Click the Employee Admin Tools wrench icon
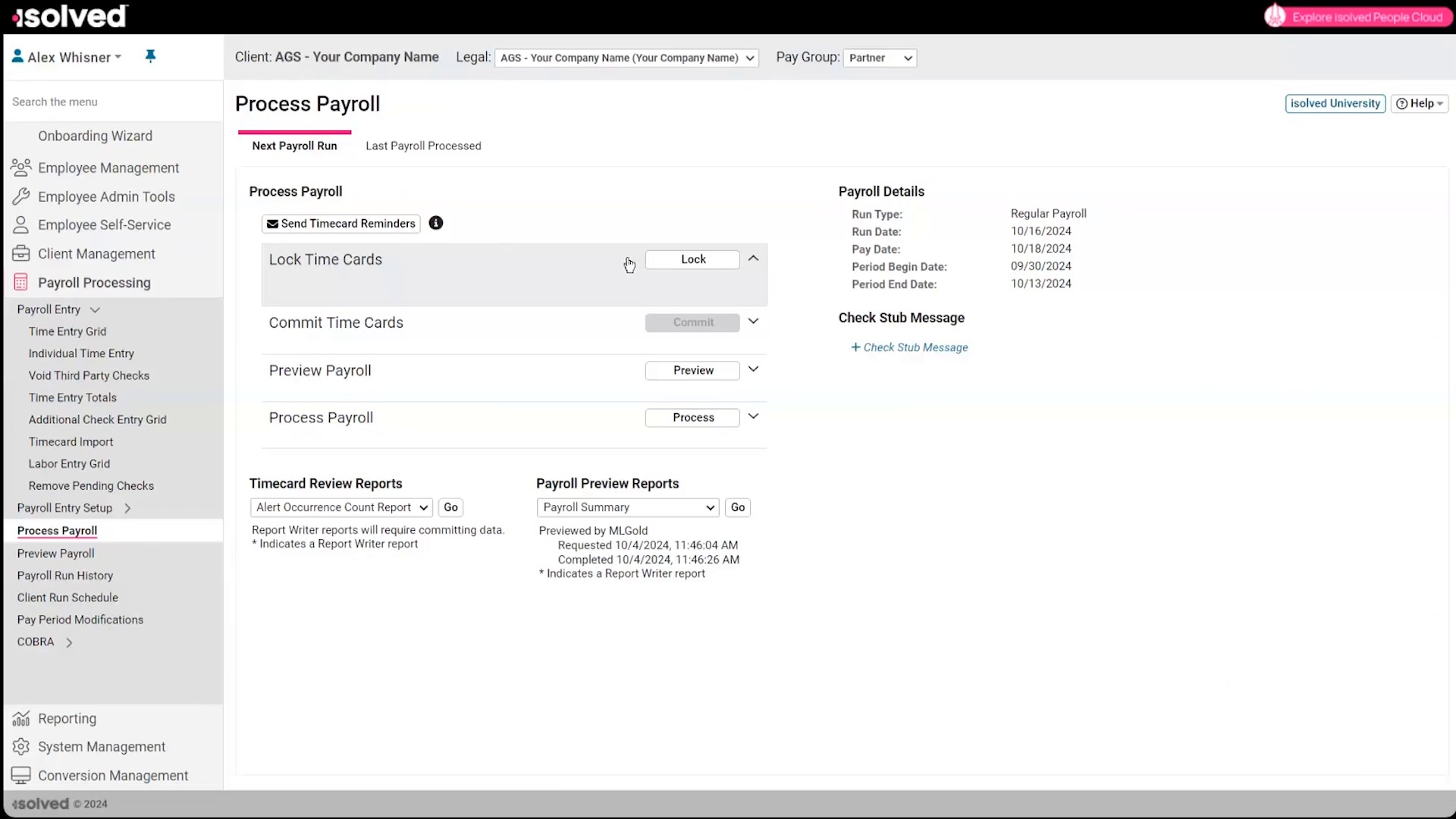Screen dimensions: 1456x819 (x=21, y=196)
